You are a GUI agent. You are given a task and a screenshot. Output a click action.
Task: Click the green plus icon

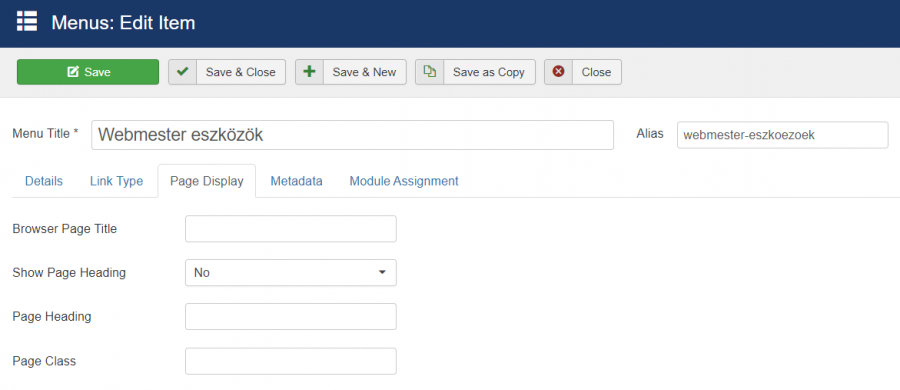click(x=309, y=72)
